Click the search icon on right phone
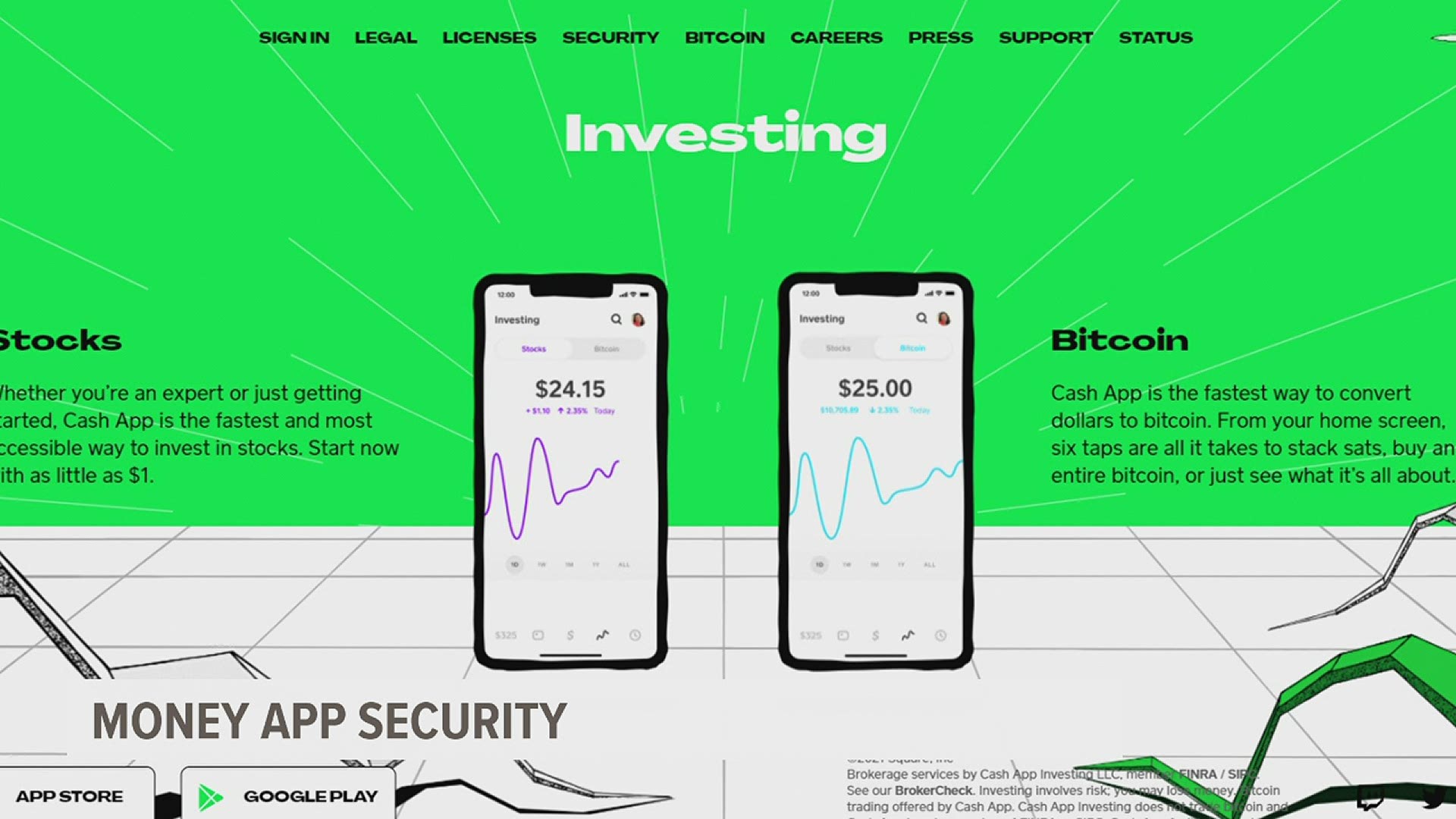 922,319
